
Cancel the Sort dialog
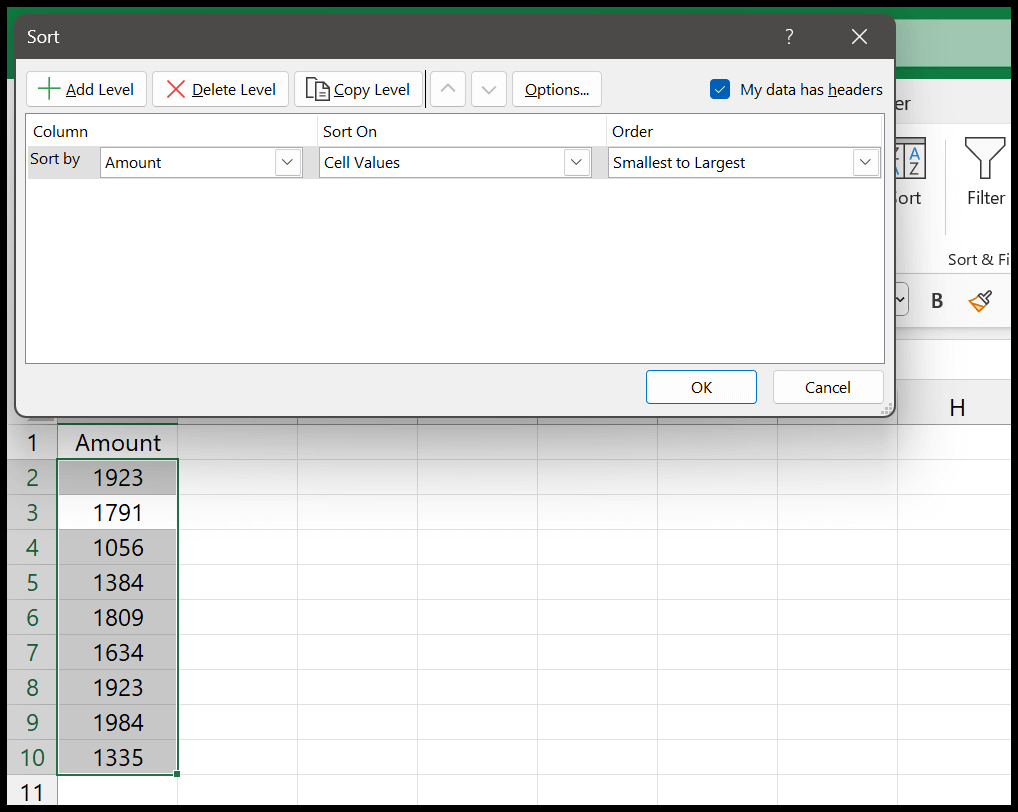828,387
